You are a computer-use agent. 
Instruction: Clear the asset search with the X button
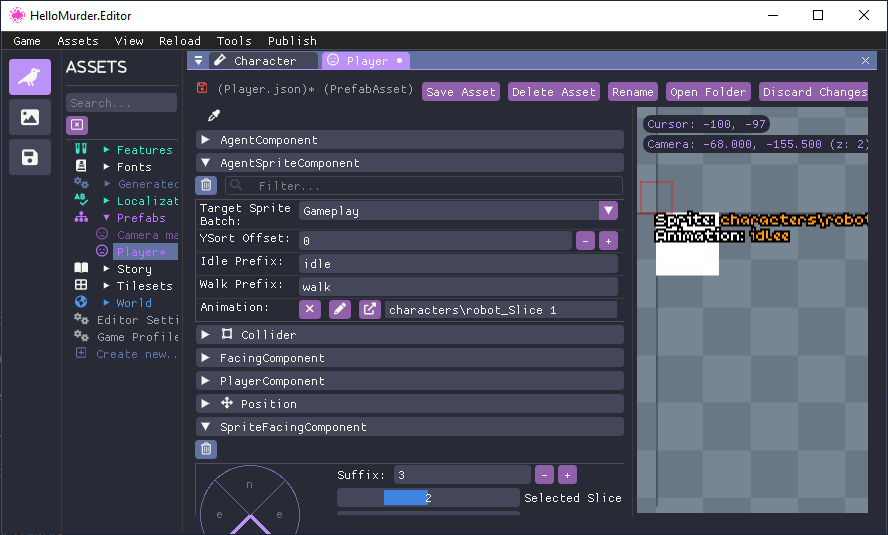77,125
